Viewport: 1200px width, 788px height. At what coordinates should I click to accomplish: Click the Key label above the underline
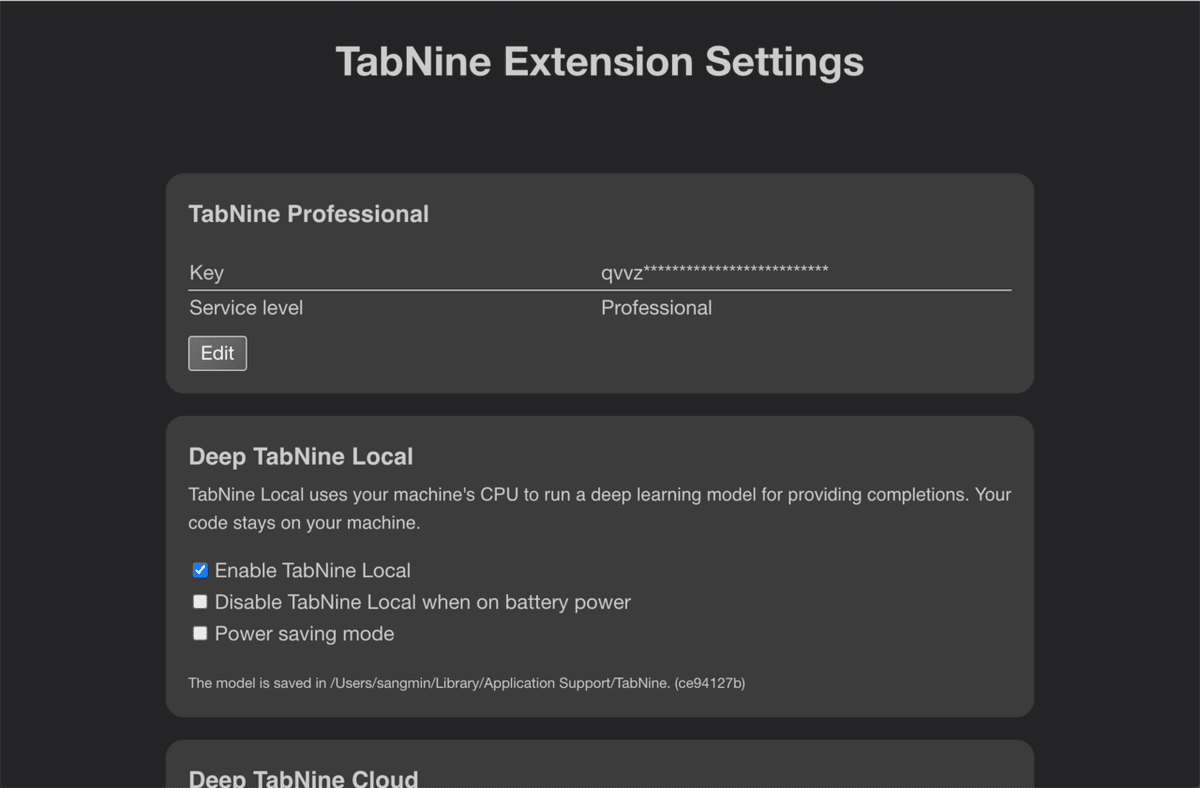coord(207,272)
